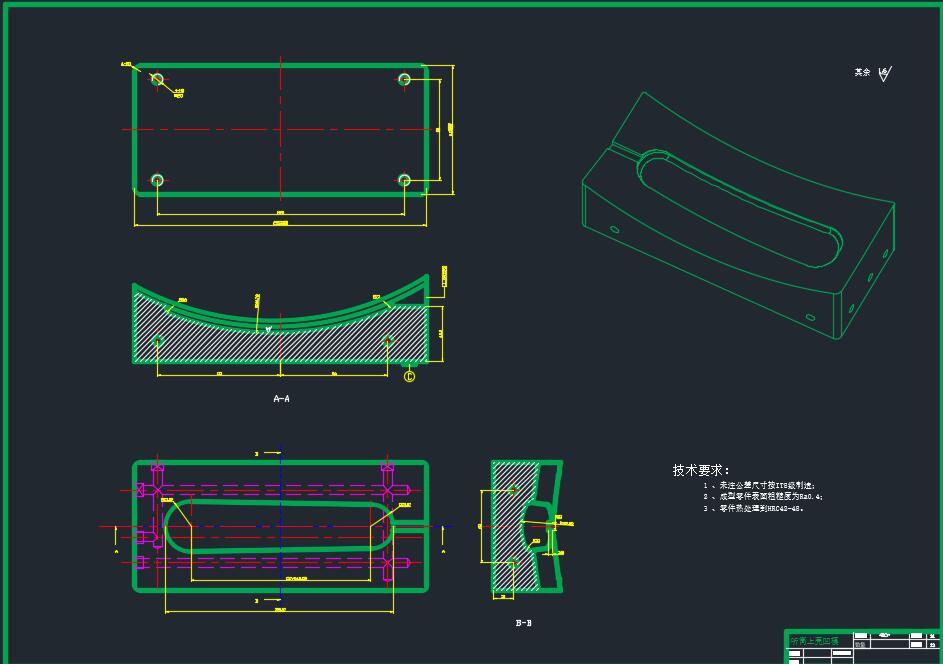Click the A-A section view label

click(x=281, y=399)
